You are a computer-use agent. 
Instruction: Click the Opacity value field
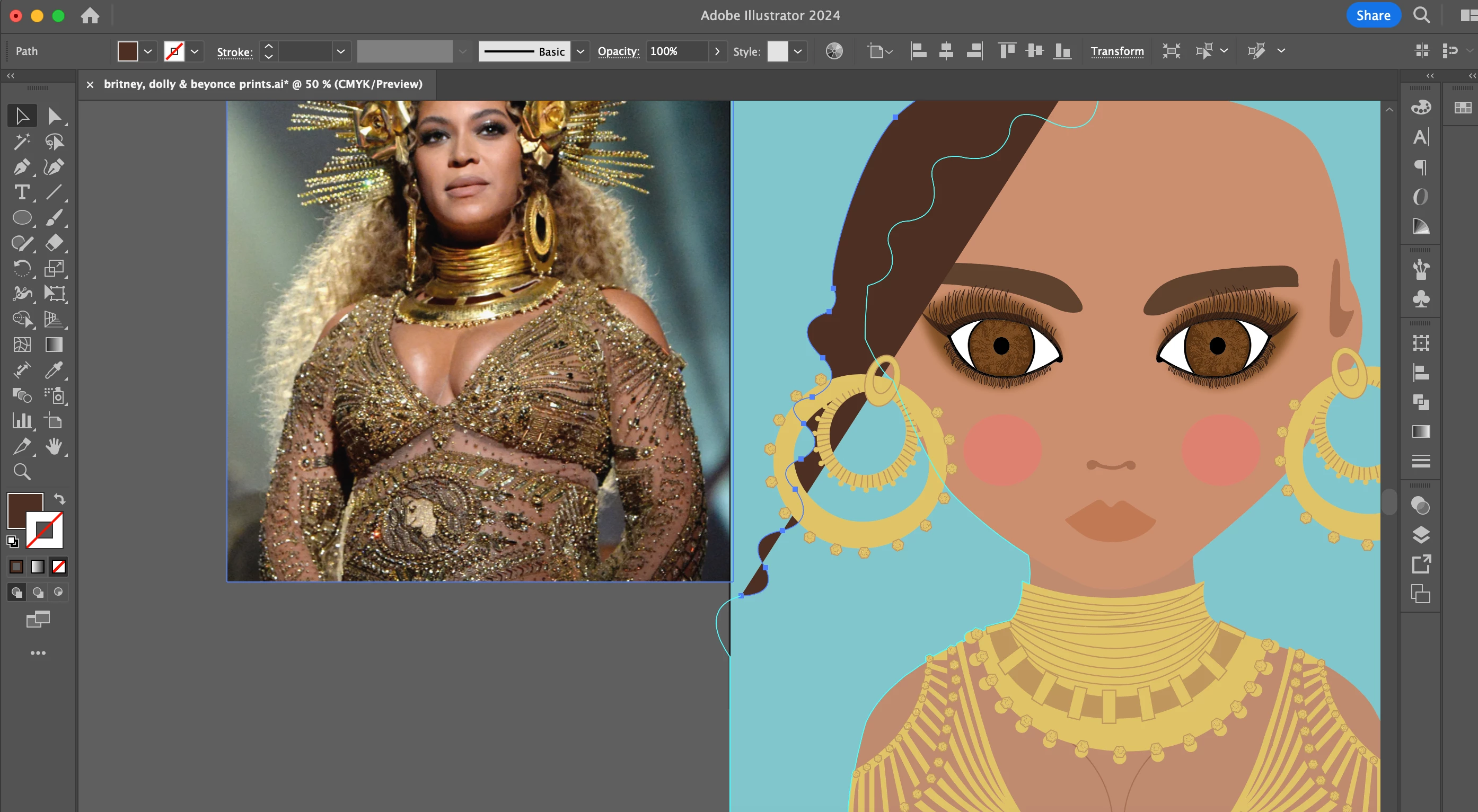[x=676, y=51]
